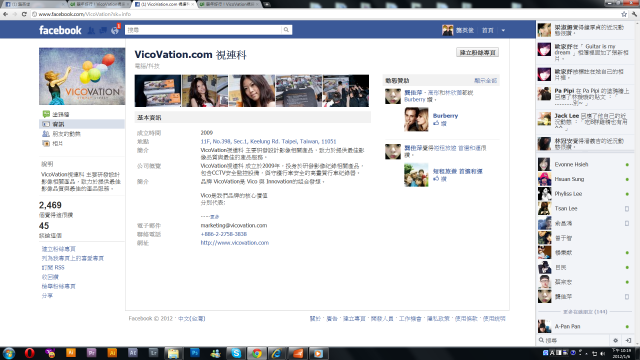
Task: Open Jack Lee's ticker story
Action: point(584,120)
